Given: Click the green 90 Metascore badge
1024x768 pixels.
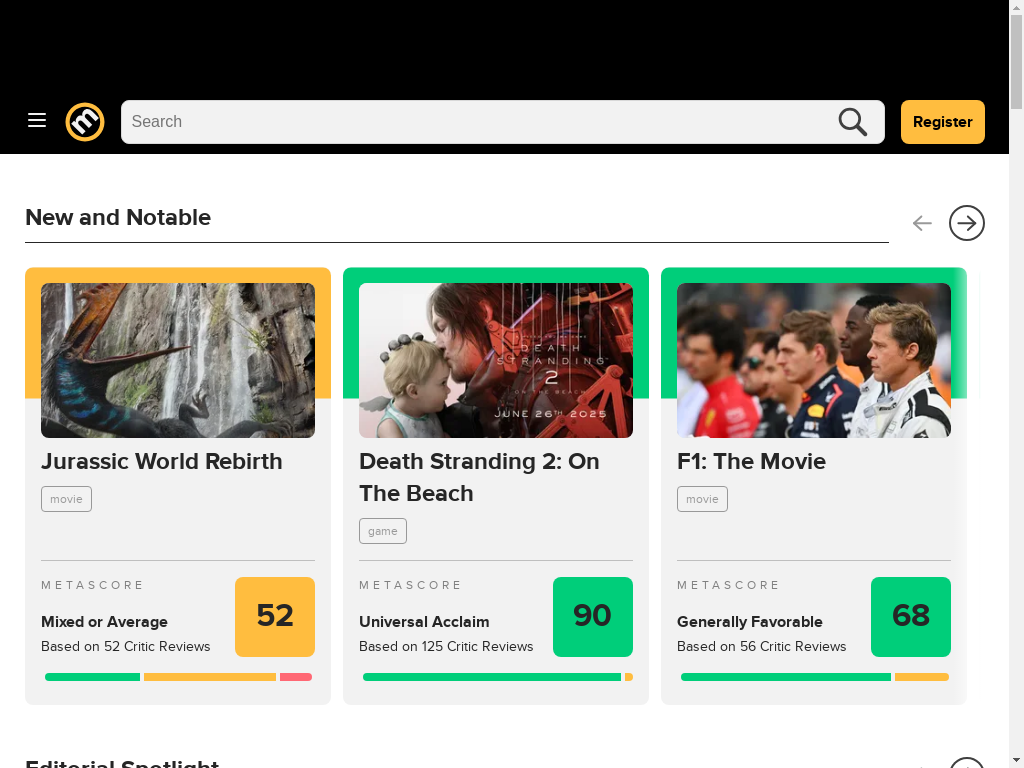Looking at the screenshot, I should tap(593, 616).
